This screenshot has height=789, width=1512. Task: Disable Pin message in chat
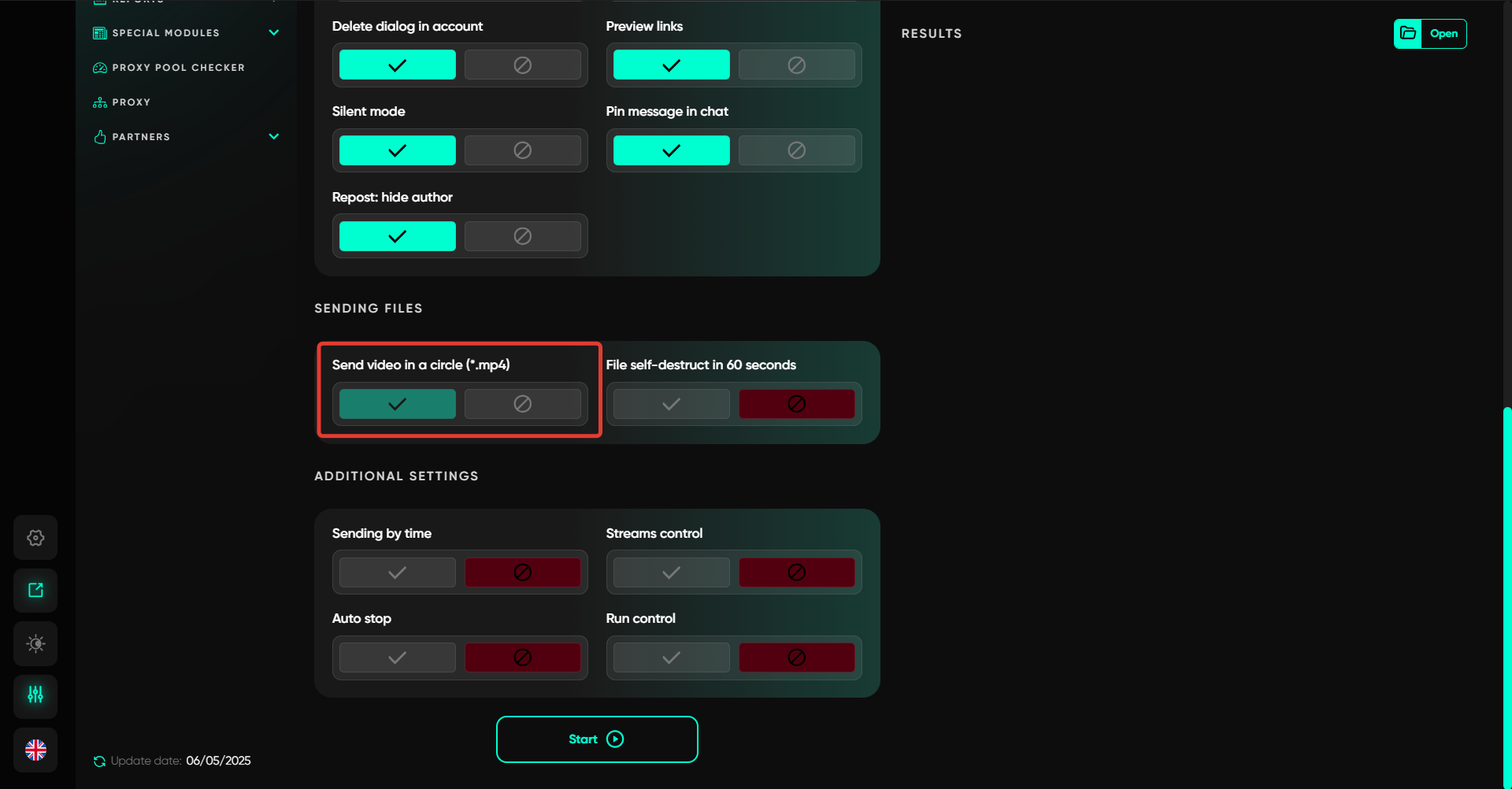coord(796,150)
